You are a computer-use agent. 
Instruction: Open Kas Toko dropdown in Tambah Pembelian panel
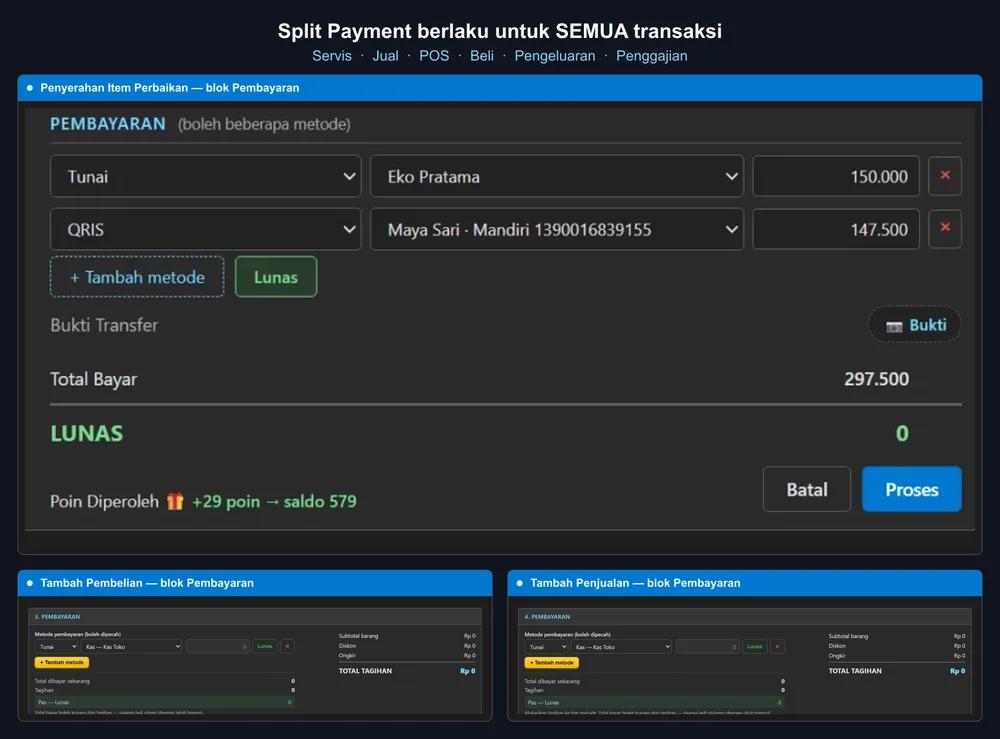click(x=132, y=647)
